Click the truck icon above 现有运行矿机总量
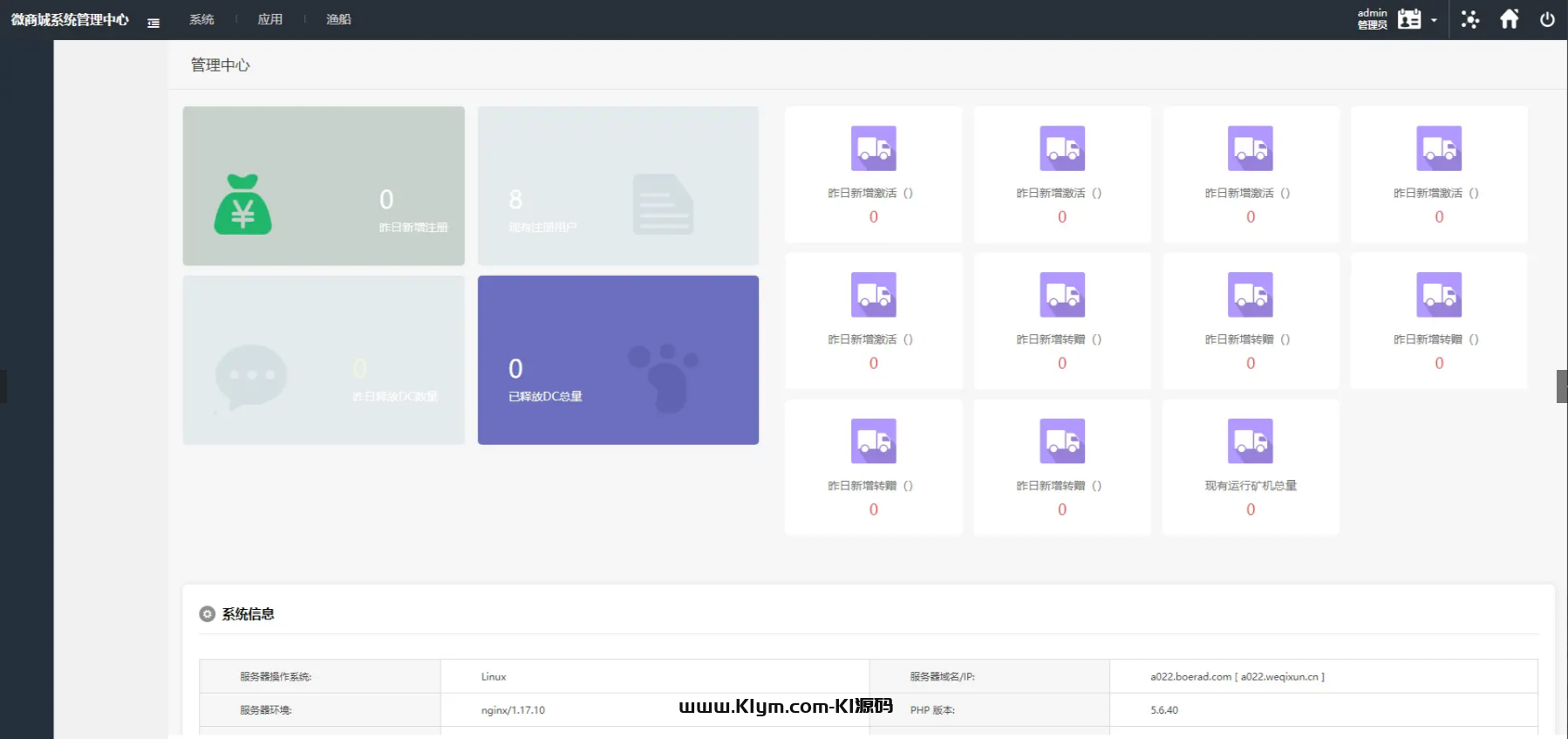The height and width of the screenshot is (739, 1568). pos(1250,441)
